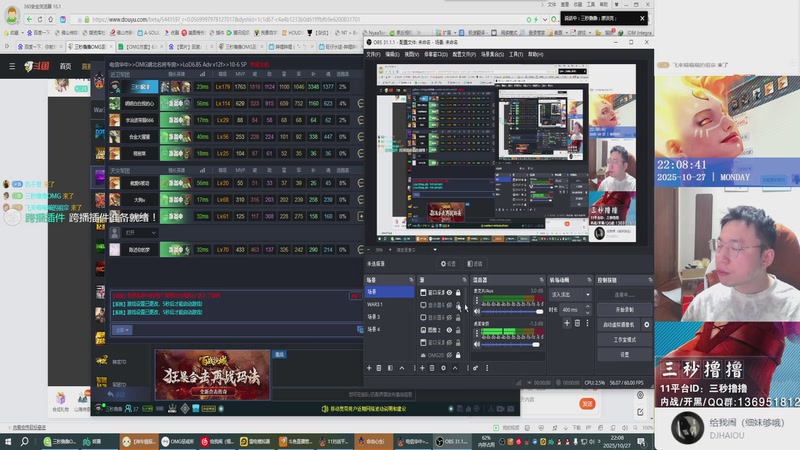Open OBS preview scale dropdown below preview
800x450 pixels.
[x=435, y=250]
